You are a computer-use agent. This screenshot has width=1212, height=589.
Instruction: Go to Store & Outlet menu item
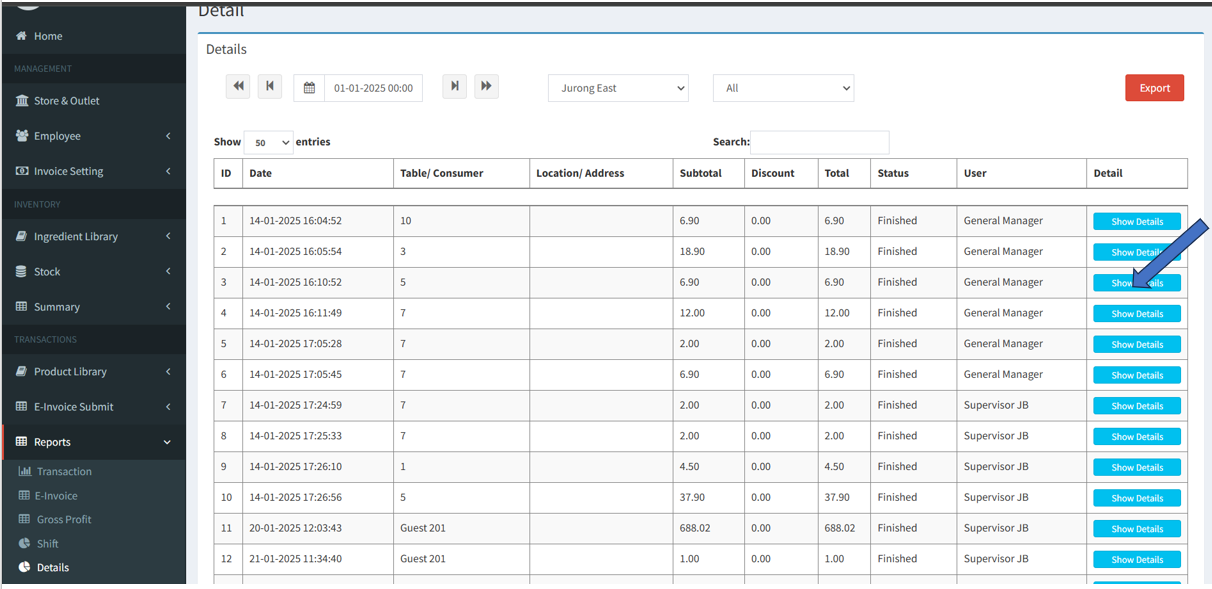tap(67, 101)
